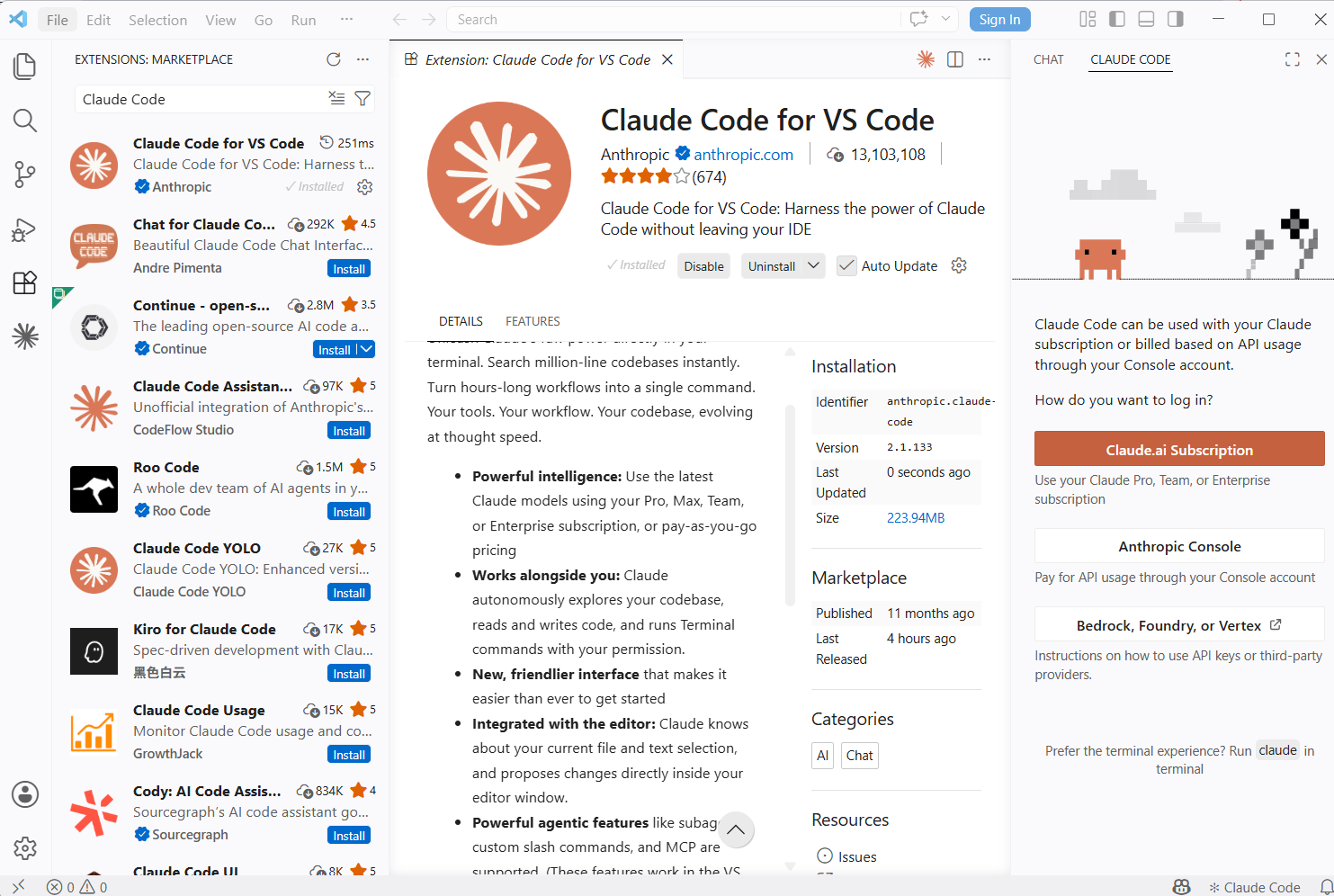Open the Continue Install dropdown arrow

(366, 349)
